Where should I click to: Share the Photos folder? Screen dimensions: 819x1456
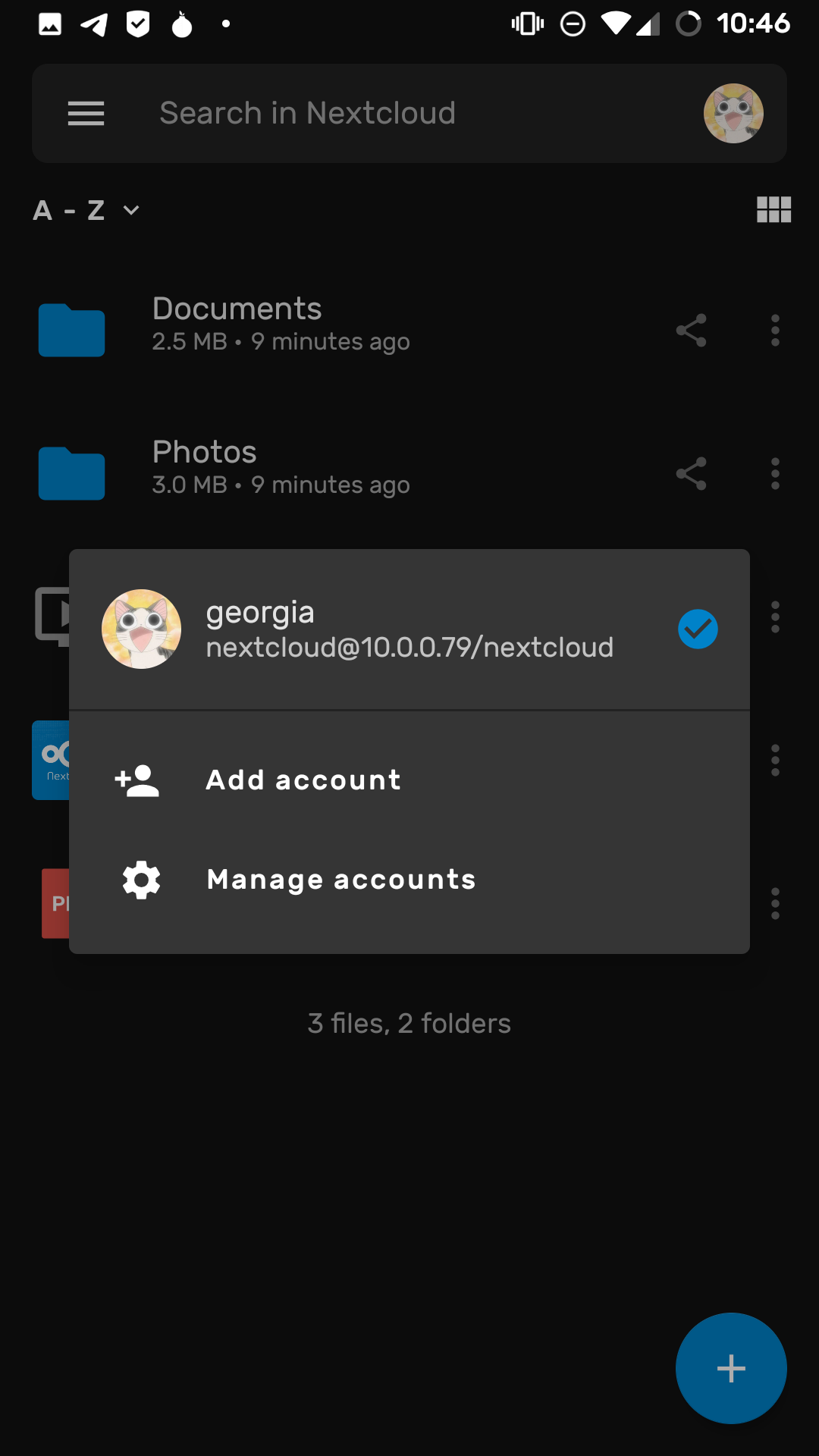click(691, 474)
